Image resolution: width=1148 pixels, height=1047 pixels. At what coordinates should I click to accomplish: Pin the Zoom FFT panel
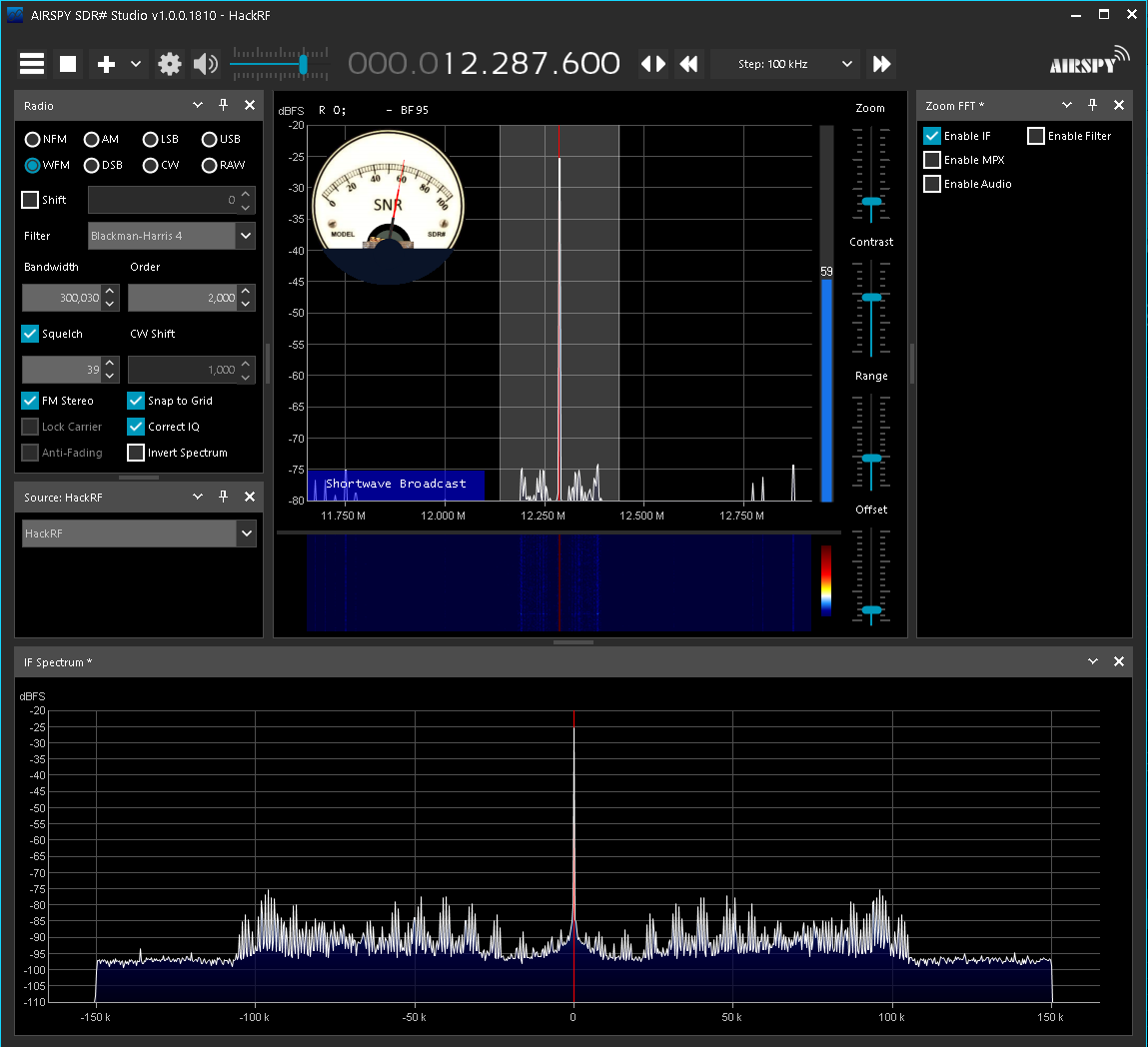click(1092, 106)
